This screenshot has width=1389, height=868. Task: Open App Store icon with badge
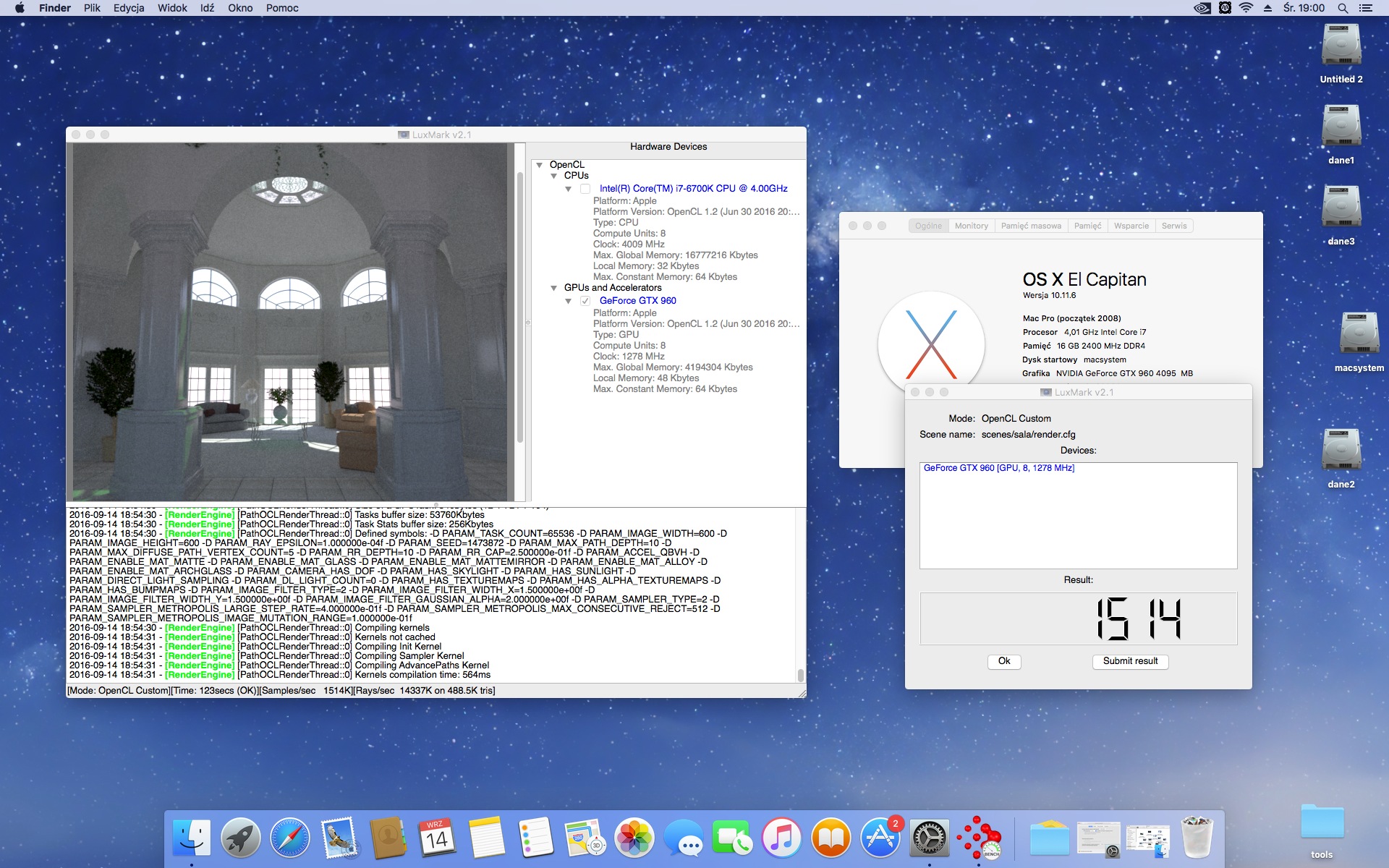(880, 838)
